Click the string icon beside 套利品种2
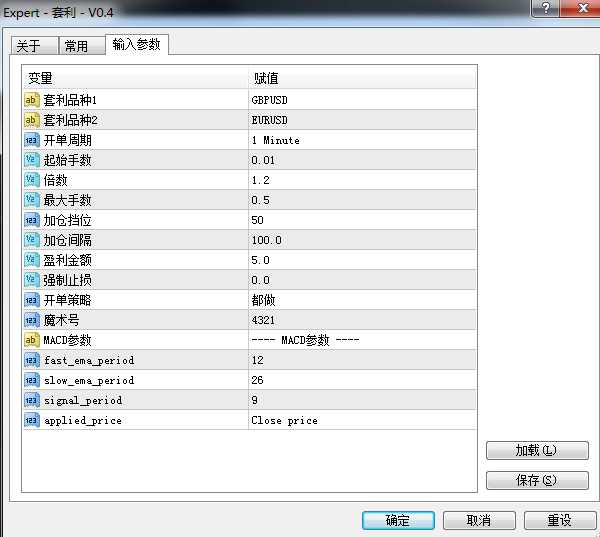Viewport: 600px width, 537px height. pyautogui.click(x=31, y=120)
